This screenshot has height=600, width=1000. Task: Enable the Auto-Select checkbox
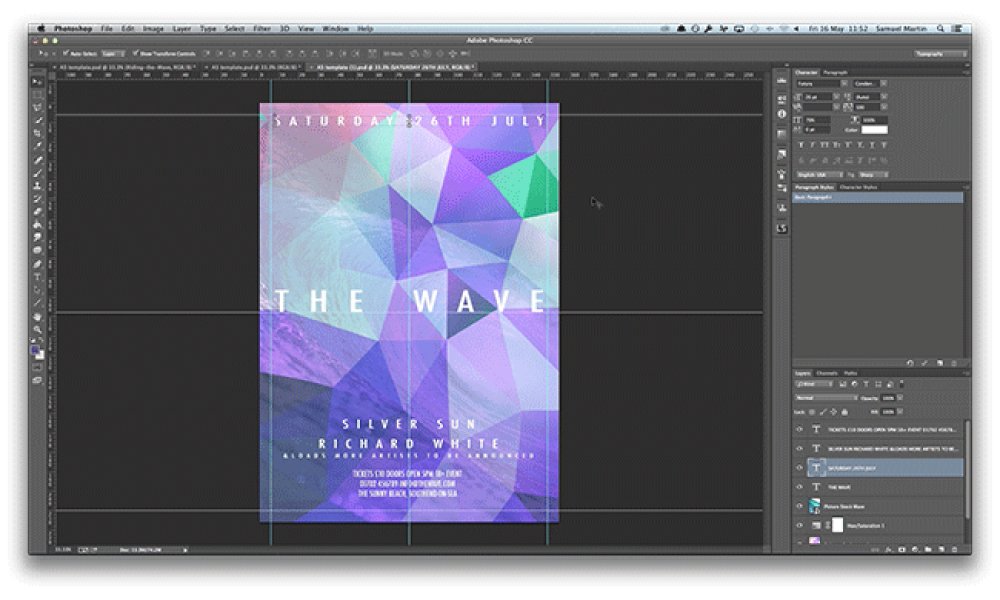click(66, 53)
